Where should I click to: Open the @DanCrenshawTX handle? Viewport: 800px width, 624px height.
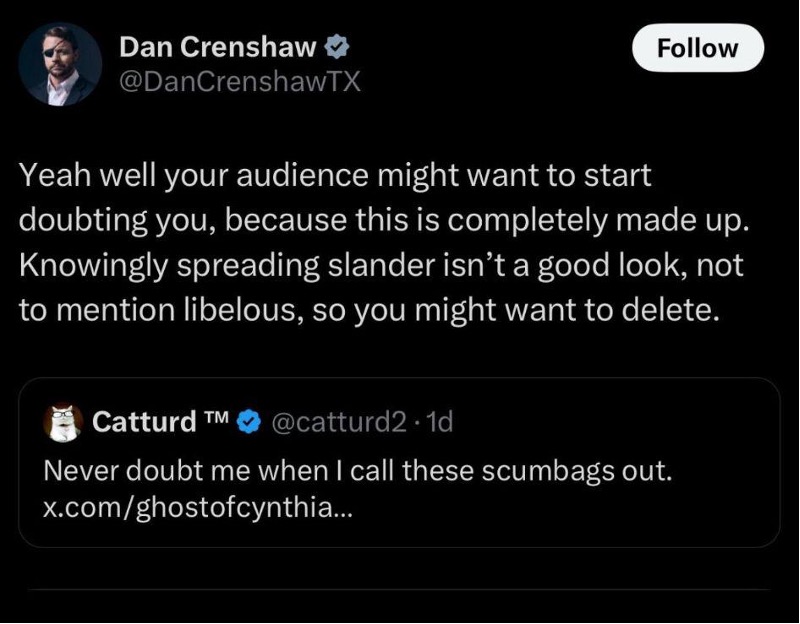point(238,82)
